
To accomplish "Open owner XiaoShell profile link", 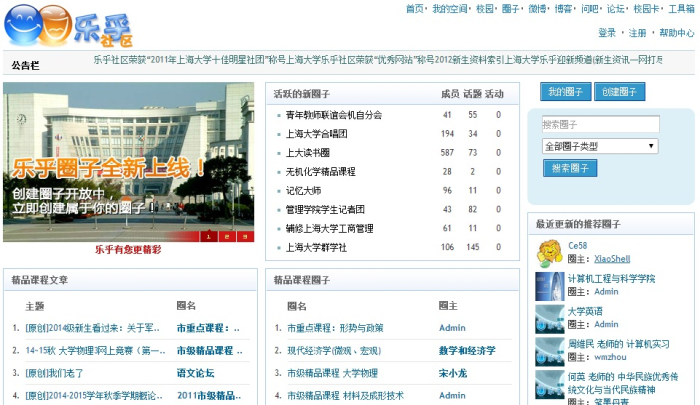I will click(612, 259).
